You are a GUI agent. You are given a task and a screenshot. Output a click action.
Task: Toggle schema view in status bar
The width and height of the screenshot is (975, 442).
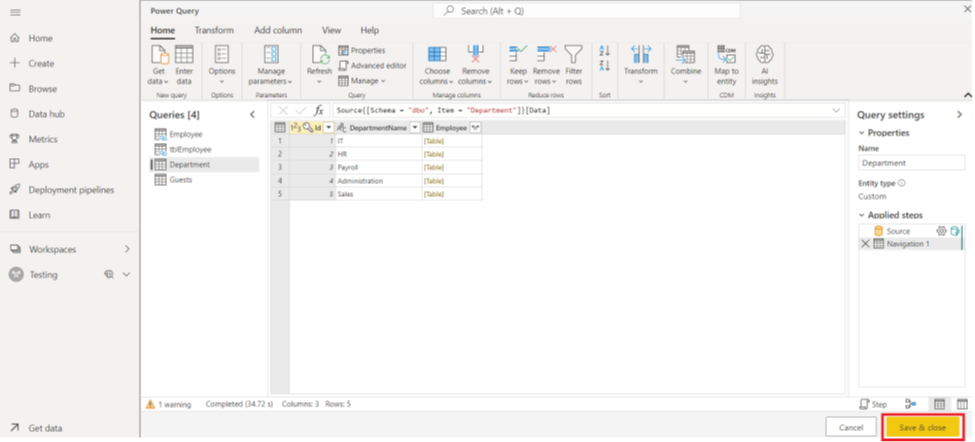(x=962, y=404)
